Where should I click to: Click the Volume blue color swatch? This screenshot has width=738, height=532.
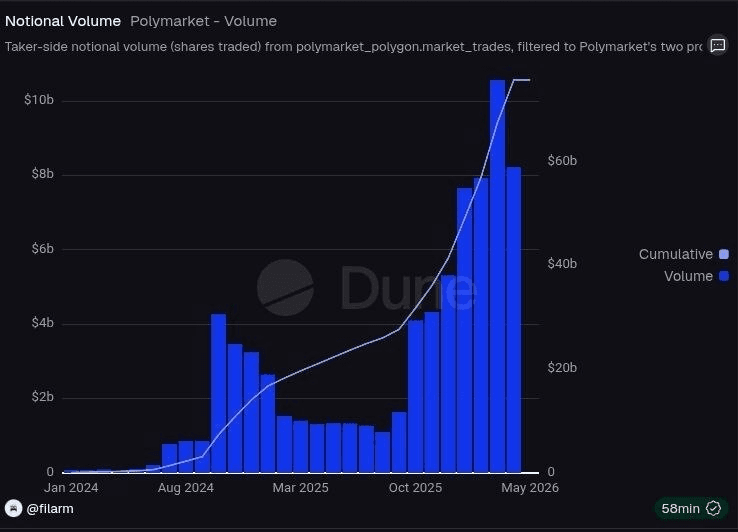click(724, 276)
